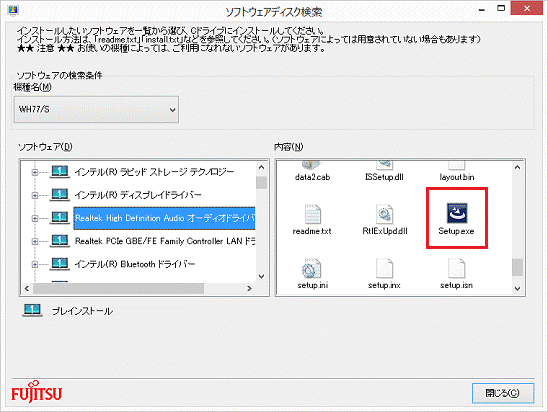The height and width of the screenshot is (412, 548).
Task: Click the contents pane vertical scrollbar thumb
Action: 518,267
